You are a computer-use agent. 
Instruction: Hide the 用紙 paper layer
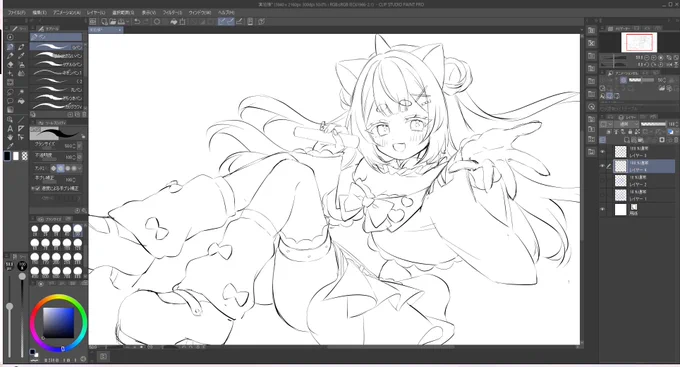(x=602, y=210)
